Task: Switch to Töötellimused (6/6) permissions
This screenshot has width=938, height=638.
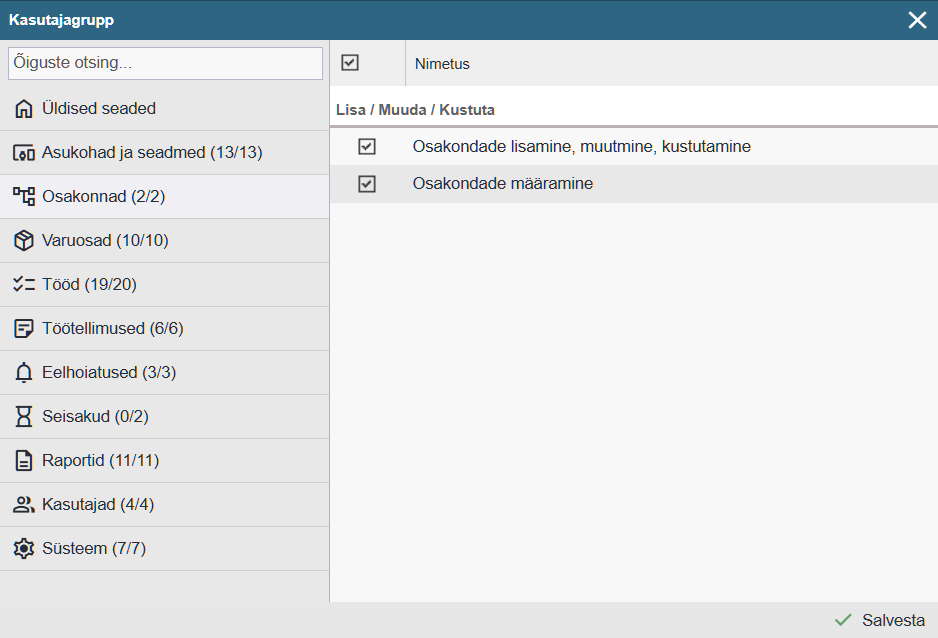Action: click(x=112, y=329)
